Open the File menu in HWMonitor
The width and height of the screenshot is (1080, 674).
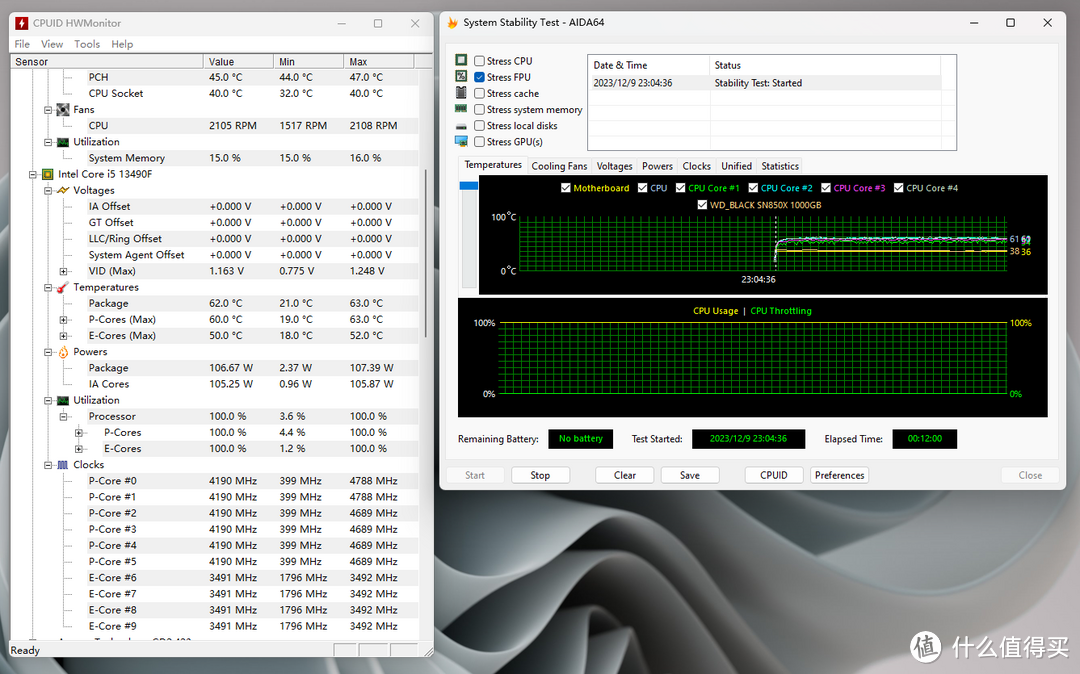(x=22, y=44)
